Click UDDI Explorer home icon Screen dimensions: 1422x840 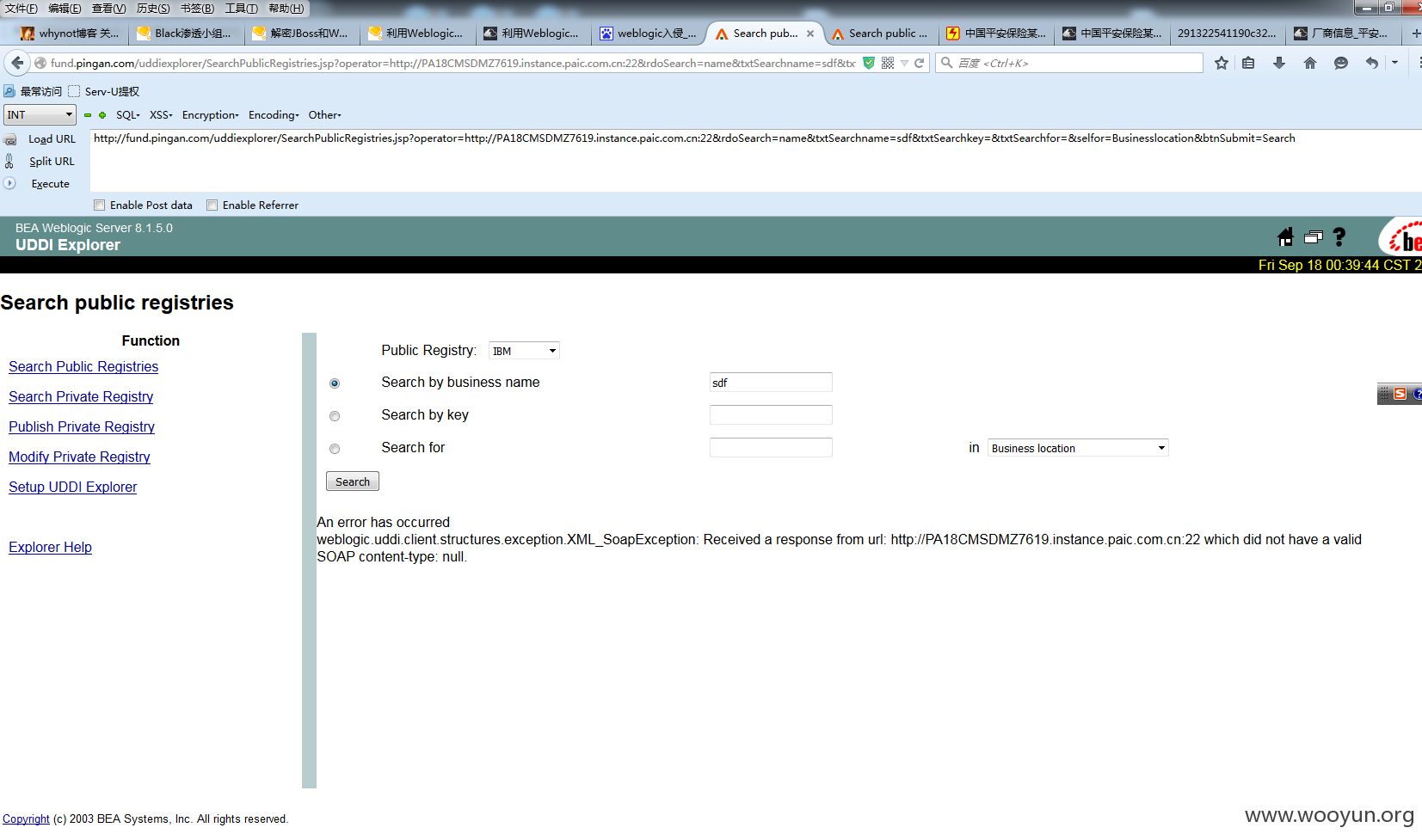pyautogui.click(x=1285, y=237)
